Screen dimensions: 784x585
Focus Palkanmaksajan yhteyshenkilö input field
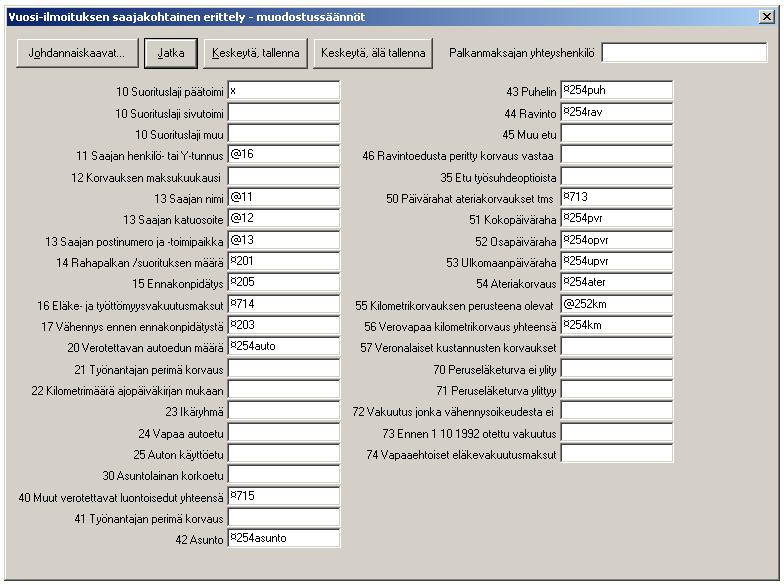tap(684, 52)
